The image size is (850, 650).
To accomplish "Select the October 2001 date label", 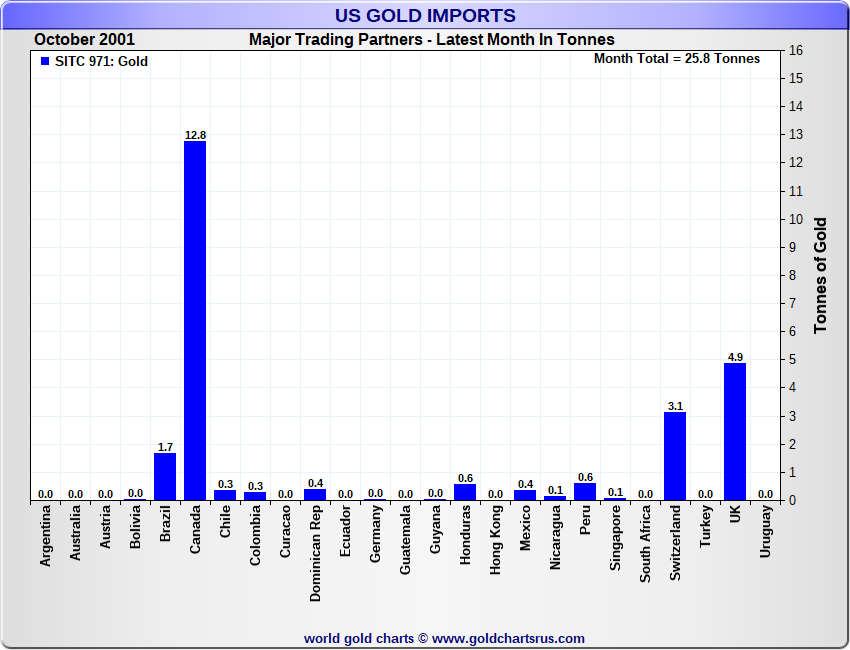I will 85,40.
